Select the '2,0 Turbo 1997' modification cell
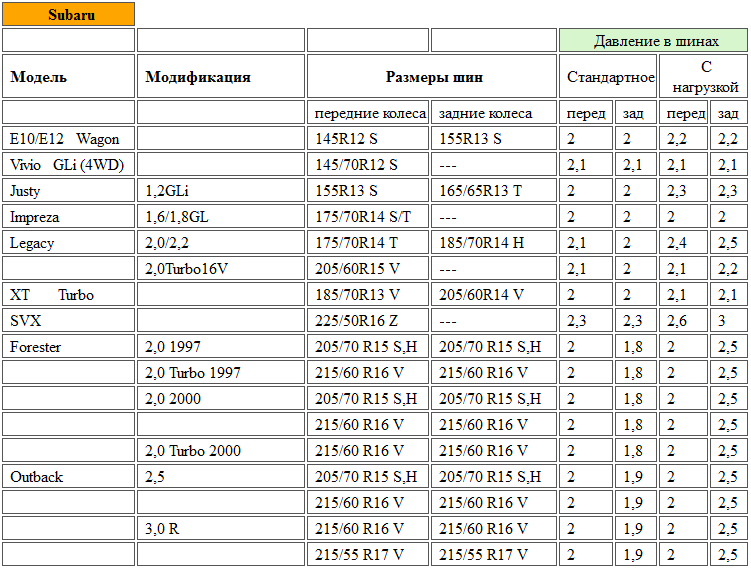 (221, 373)
